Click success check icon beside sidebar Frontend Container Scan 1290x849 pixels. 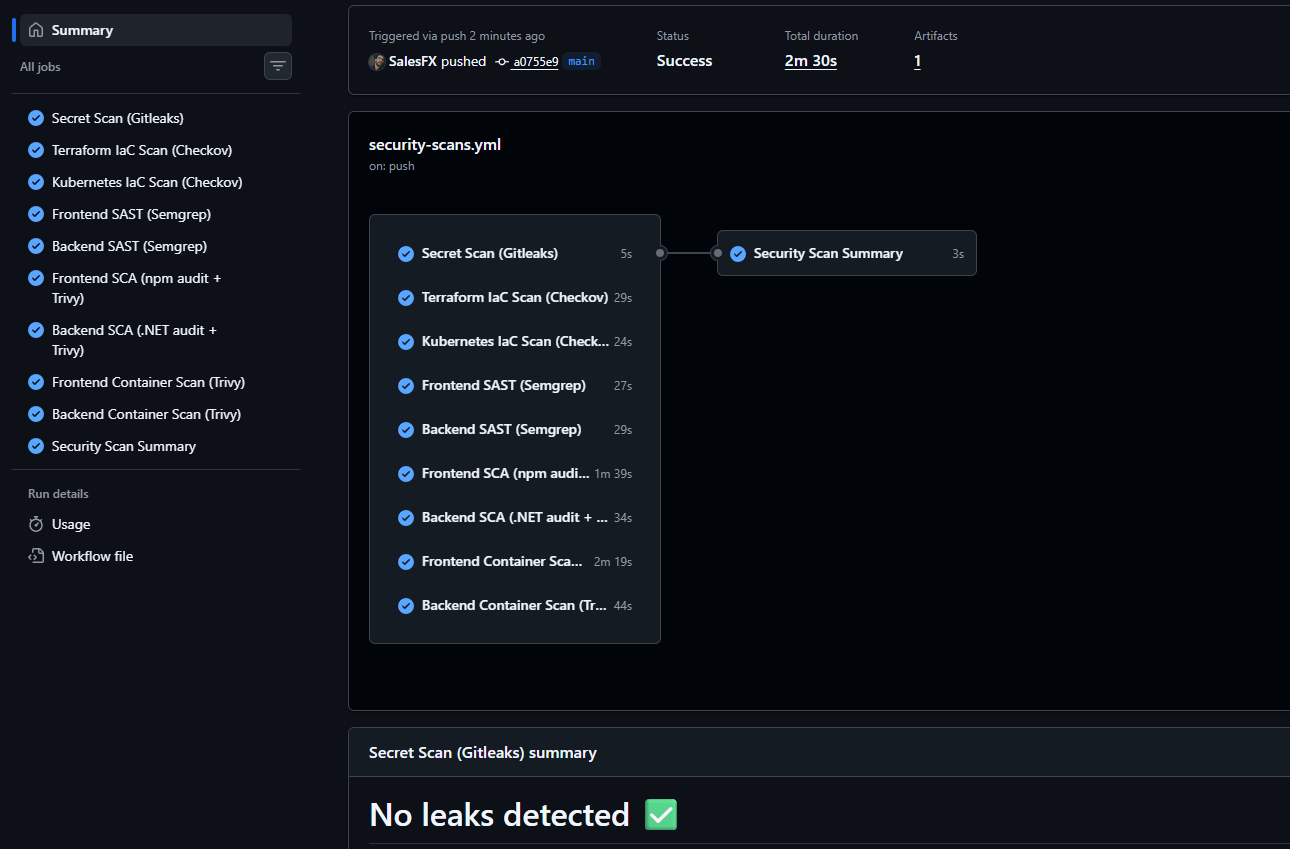click(x=36, y=382)
